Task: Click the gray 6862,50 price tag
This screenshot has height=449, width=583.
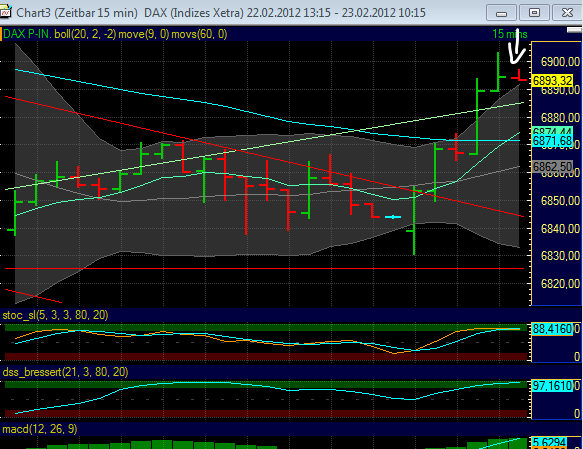Action: (552, 167)
